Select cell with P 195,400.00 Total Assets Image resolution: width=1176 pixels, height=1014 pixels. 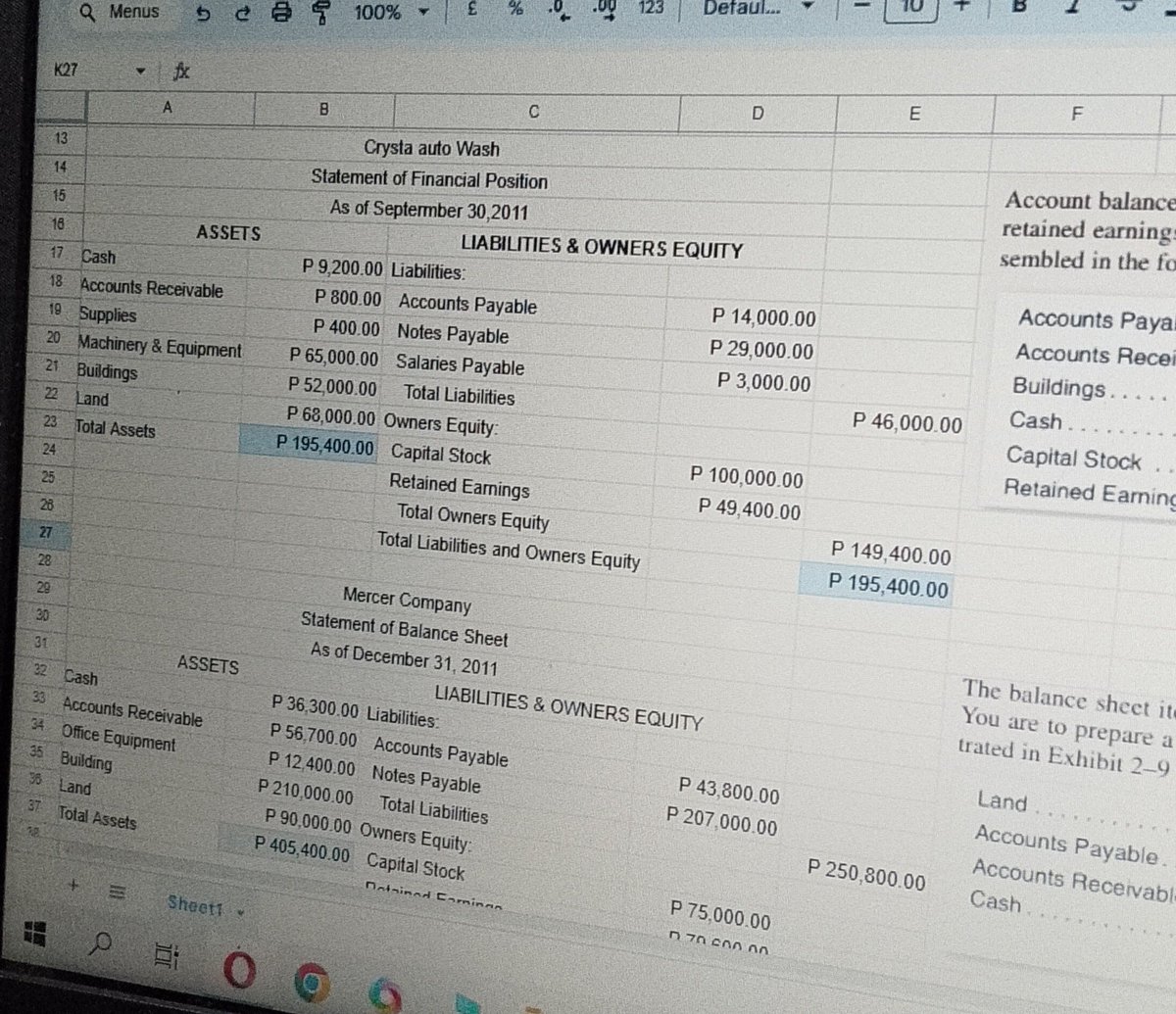[x=312, y=446]
